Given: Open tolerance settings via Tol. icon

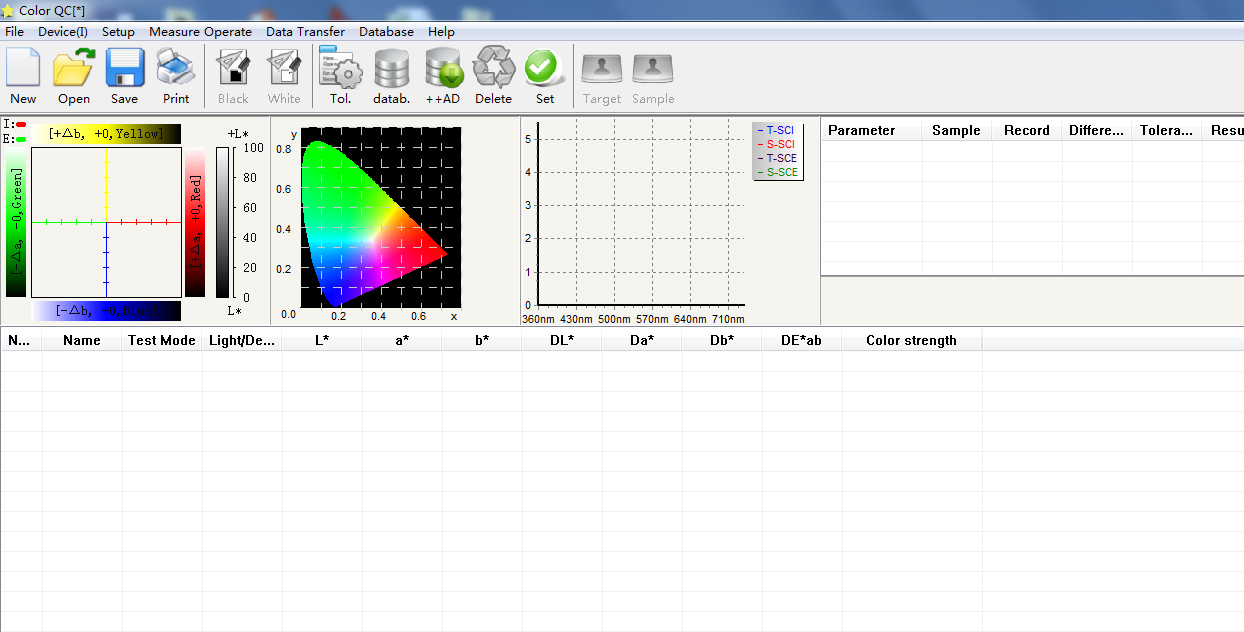Looking at the screenshot, I should [341, 68].
